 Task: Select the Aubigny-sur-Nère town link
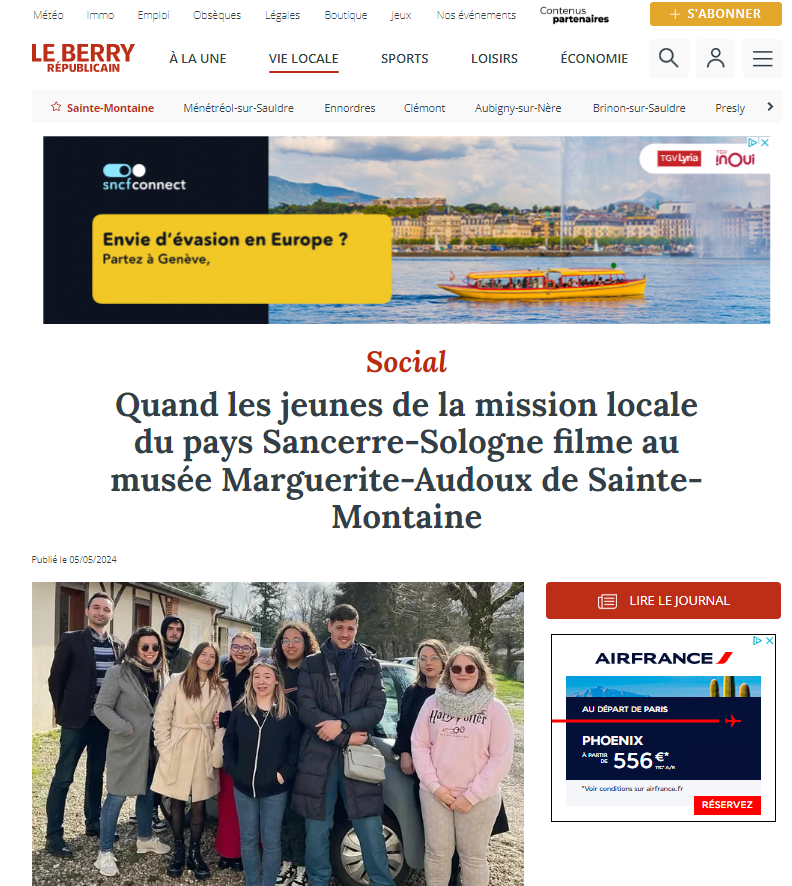518,108
